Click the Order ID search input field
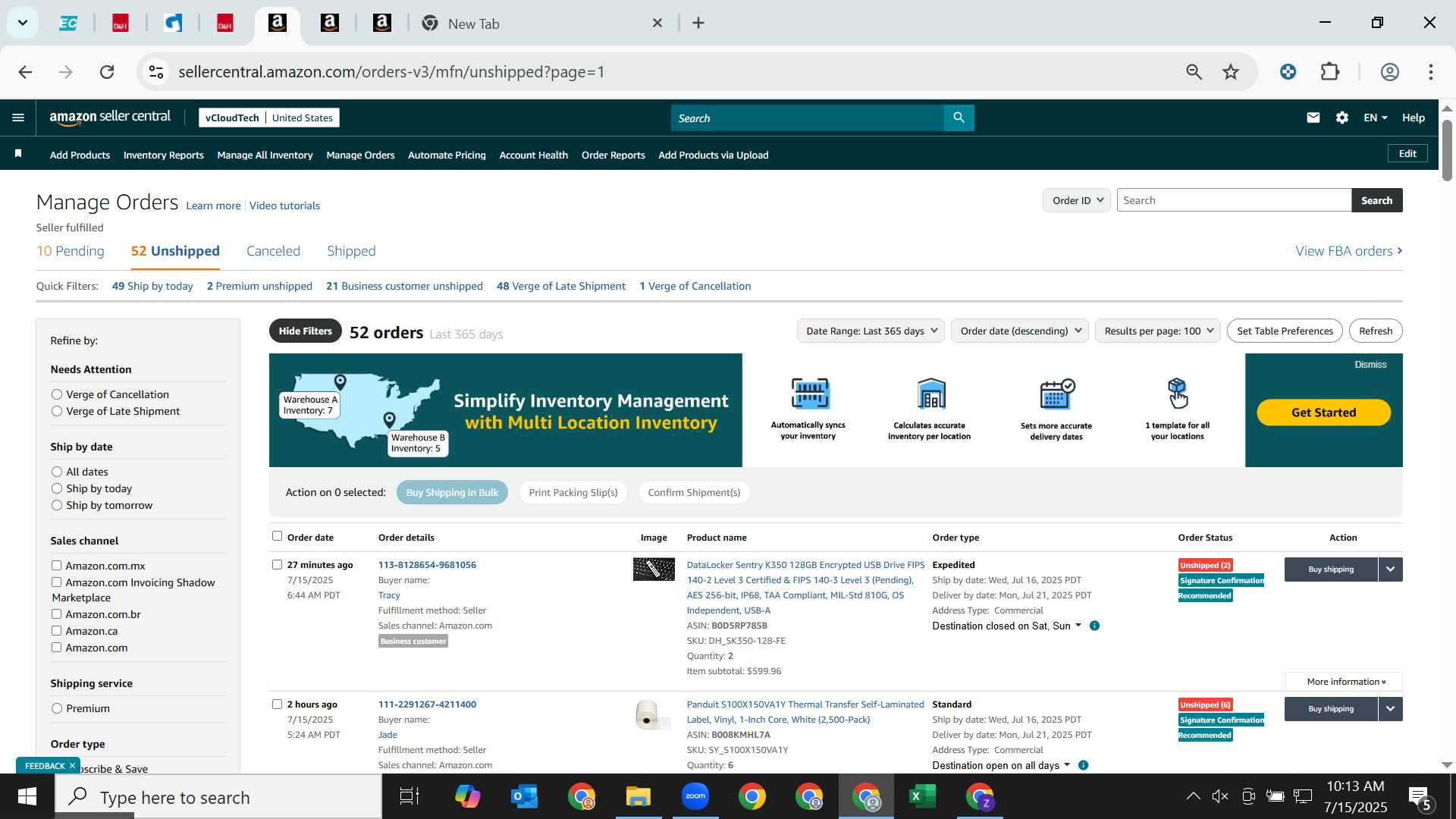The height and width of the screenshot is (819, 1456). [x=1234, y=200]
